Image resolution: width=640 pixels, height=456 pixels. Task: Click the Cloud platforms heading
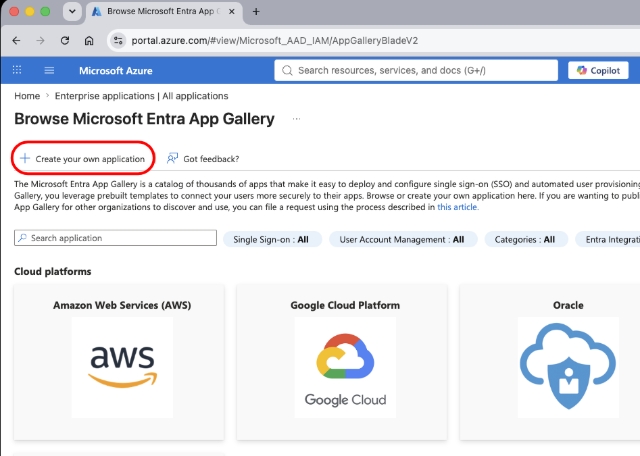tap(53, 271)
